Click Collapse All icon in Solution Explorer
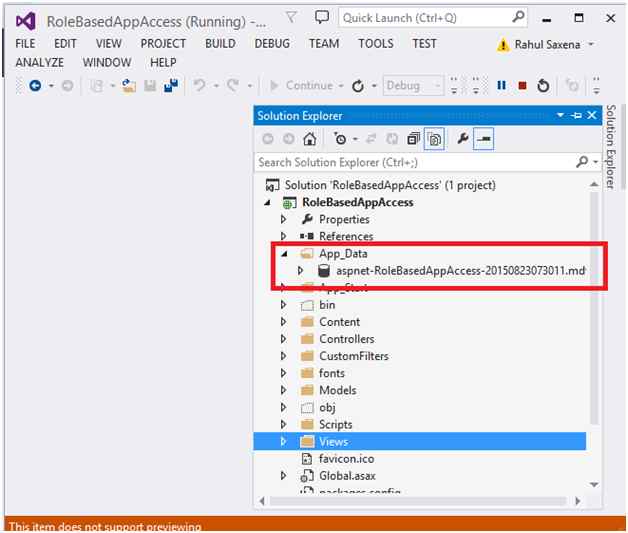628x533 pixels. pyautogui.click(x=413, y=139)
